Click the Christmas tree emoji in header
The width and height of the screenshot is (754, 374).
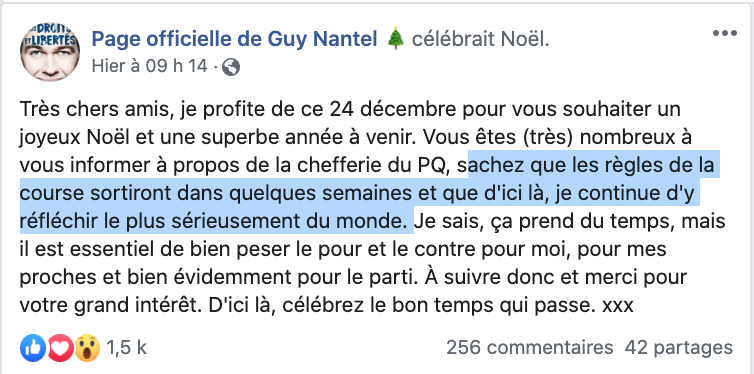pos(395,40)
